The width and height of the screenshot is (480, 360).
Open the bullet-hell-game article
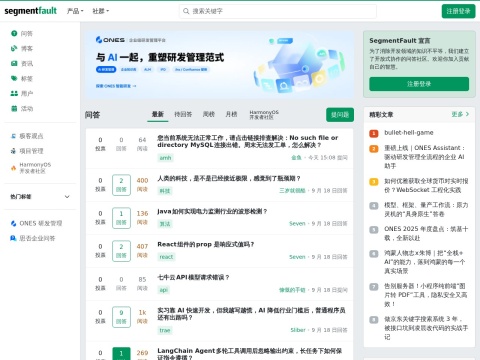click(409, 133)
